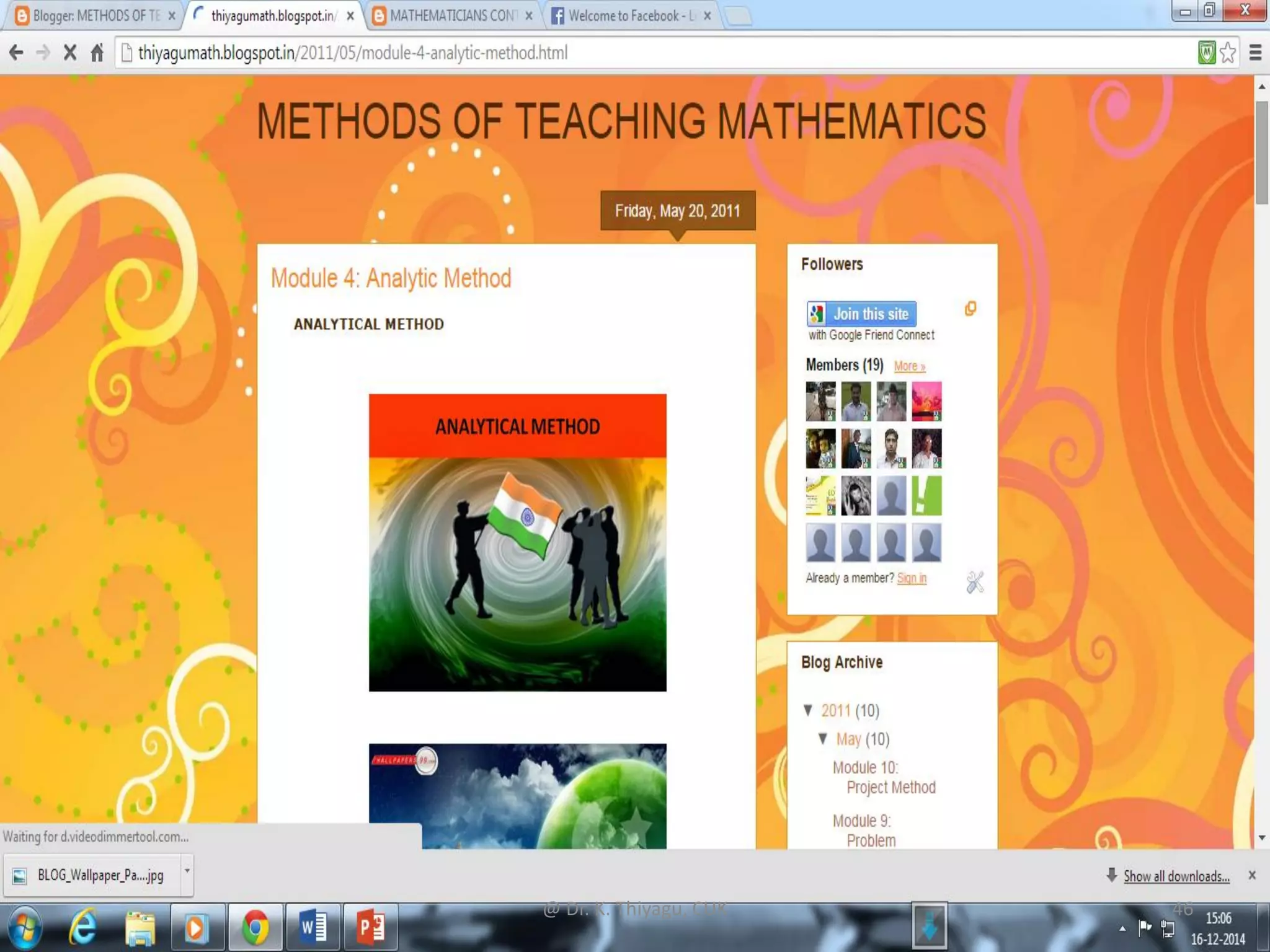Click the green extension icon in address bar

pyautogui.click(x=1207, y=53)
